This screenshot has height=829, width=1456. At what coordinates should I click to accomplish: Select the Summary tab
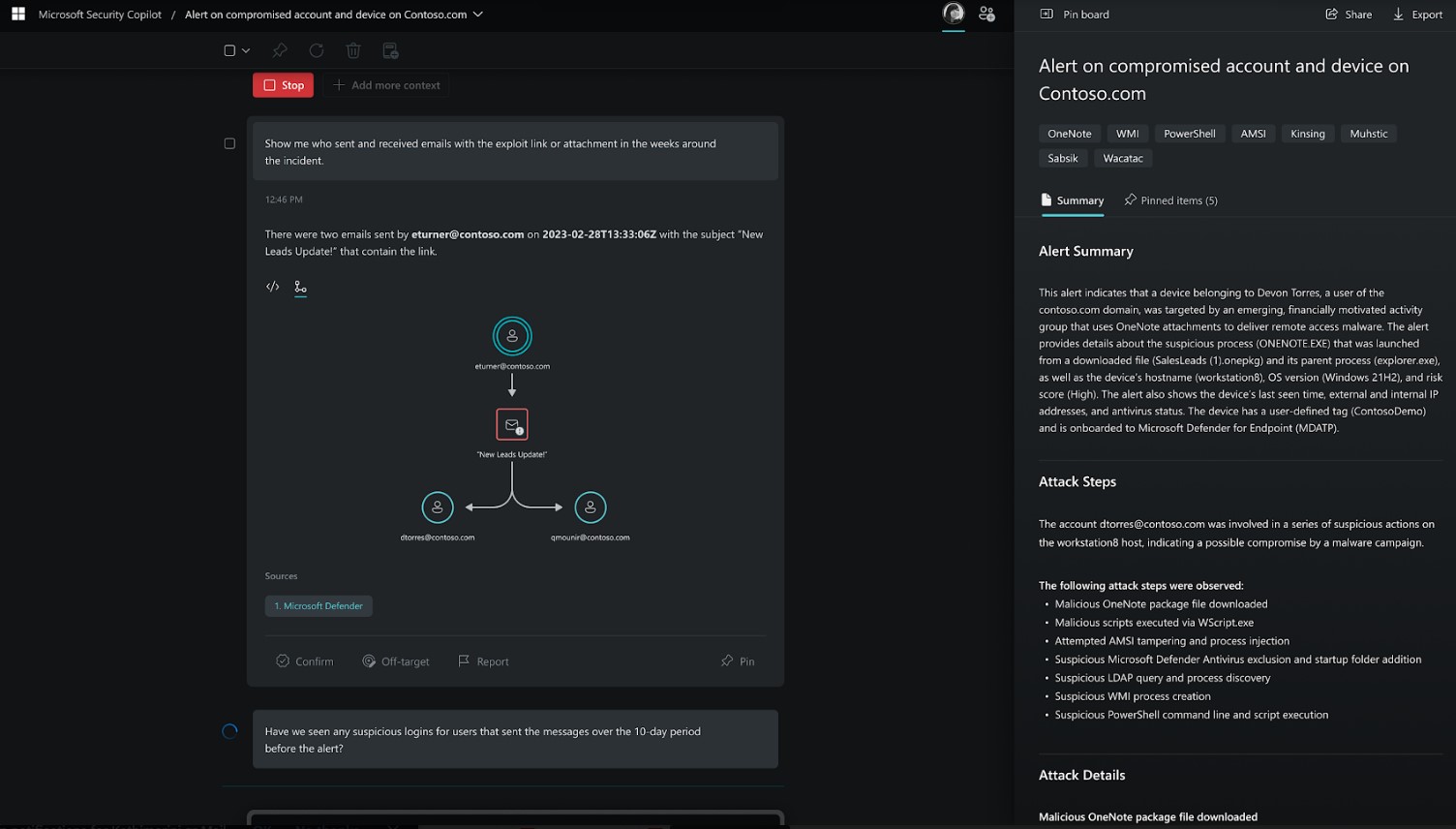1073,200
